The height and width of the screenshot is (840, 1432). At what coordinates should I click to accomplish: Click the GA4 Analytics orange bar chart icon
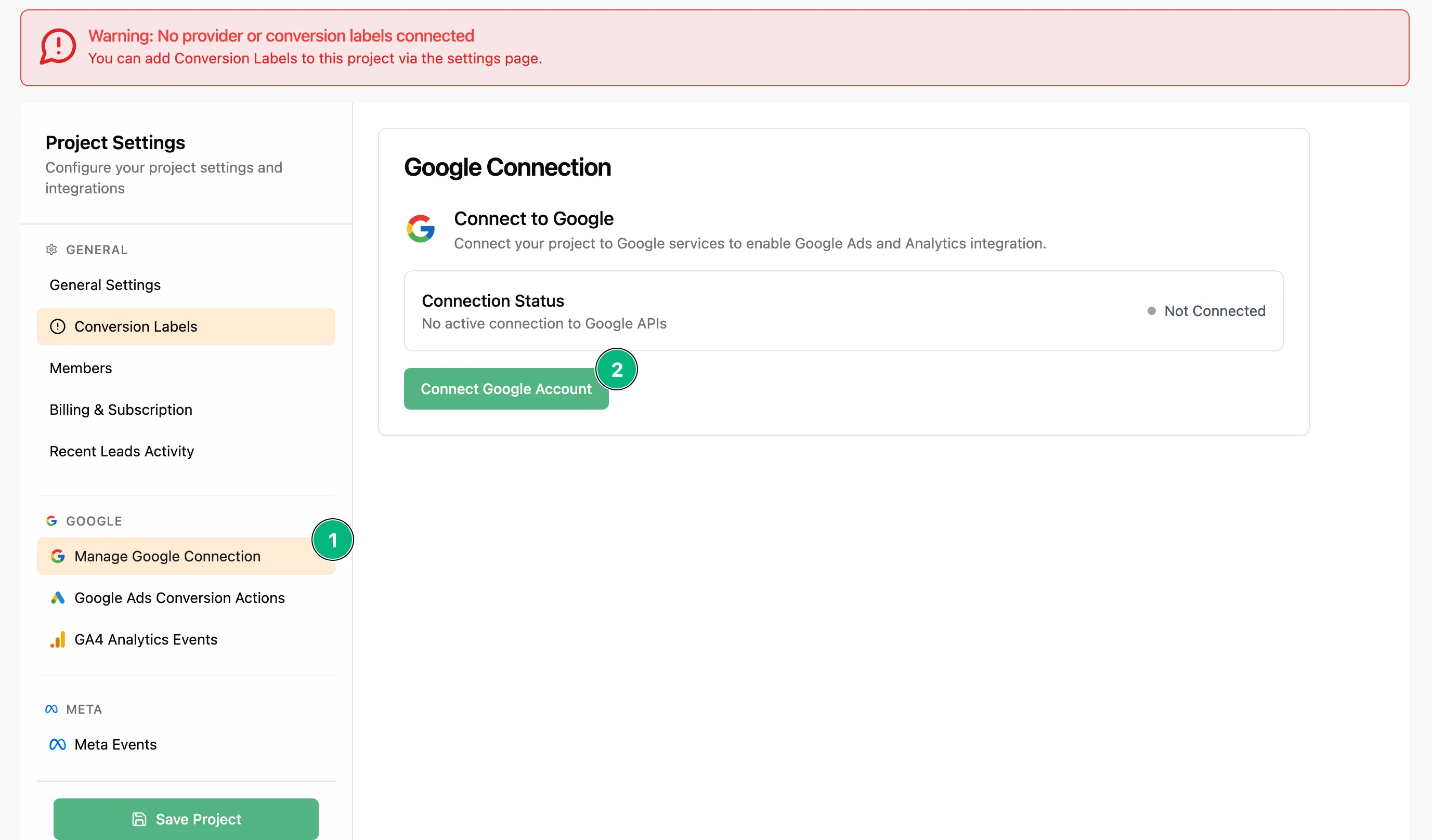58,639
